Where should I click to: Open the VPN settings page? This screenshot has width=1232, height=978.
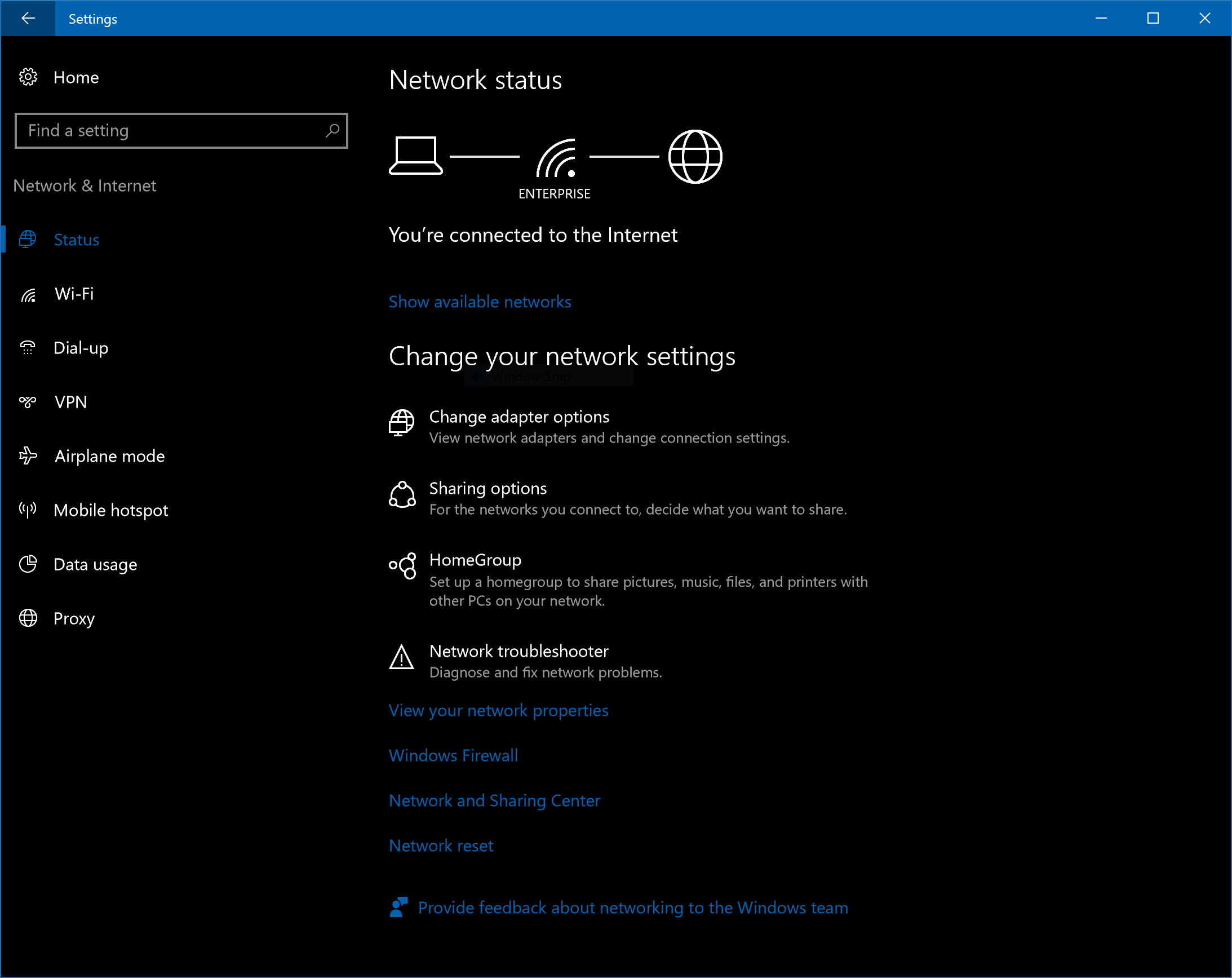point(71,402)
